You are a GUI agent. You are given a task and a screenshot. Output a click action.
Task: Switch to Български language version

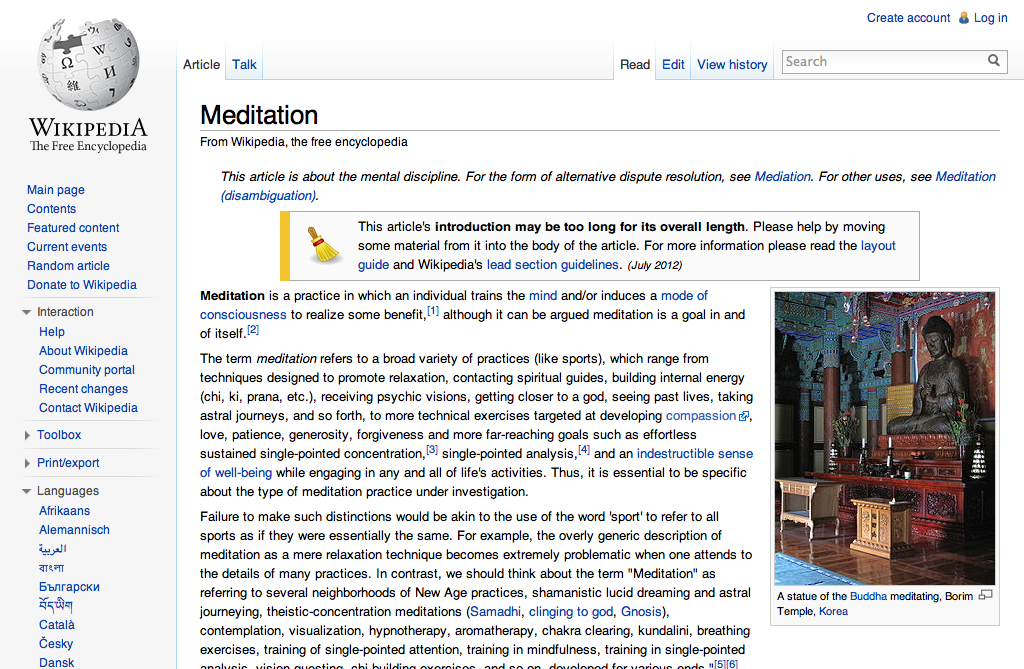tap(69, 587)
